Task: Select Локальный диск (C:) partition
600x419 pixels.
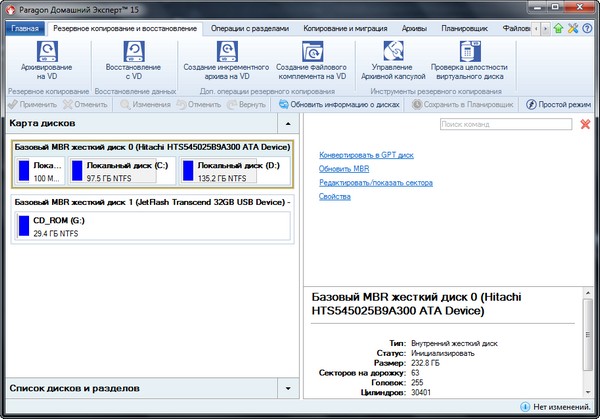Action: [122, 171]
